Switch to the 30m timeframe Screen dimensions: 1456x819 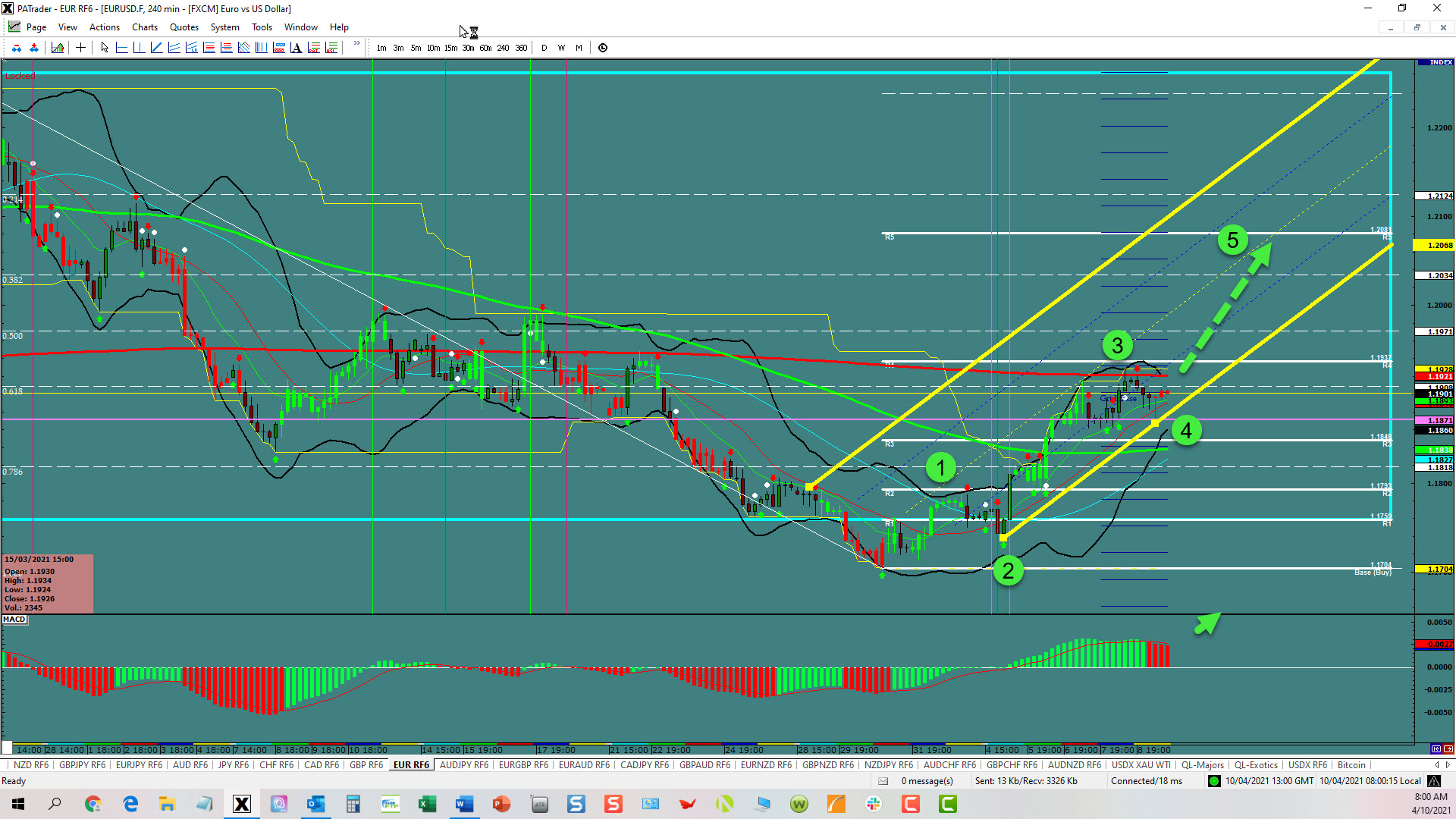[x=469, y=48]
